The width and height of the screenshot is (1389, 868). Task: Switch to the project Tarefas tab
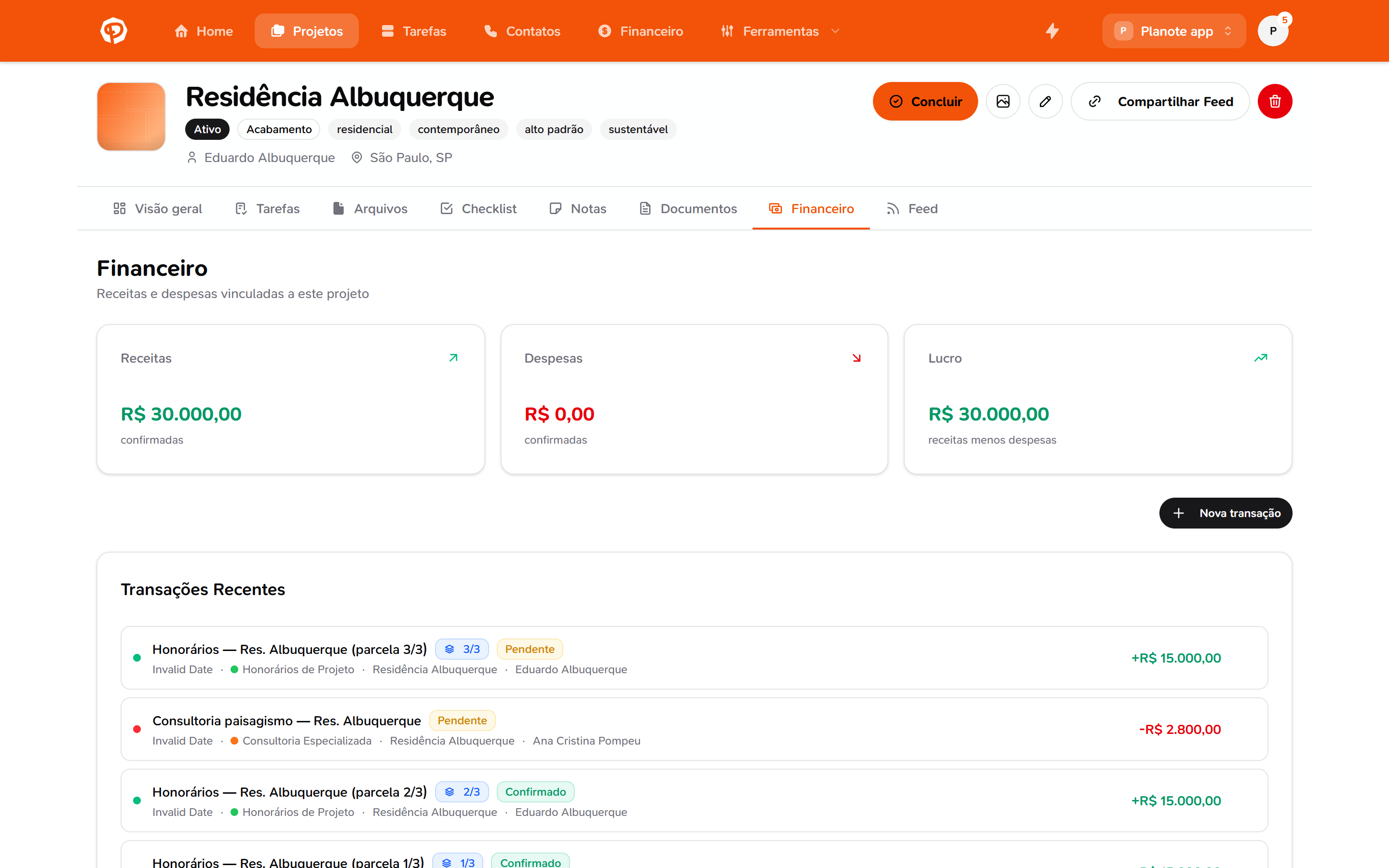(267, 208)
